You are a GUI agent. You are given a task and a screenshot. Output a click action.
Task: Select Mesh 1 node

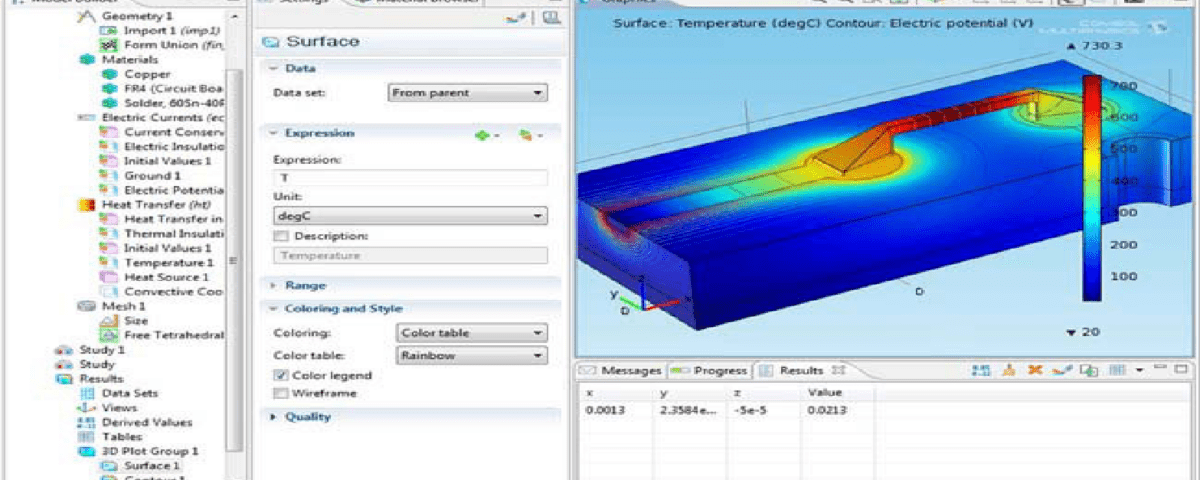click(x=111, y=306)
